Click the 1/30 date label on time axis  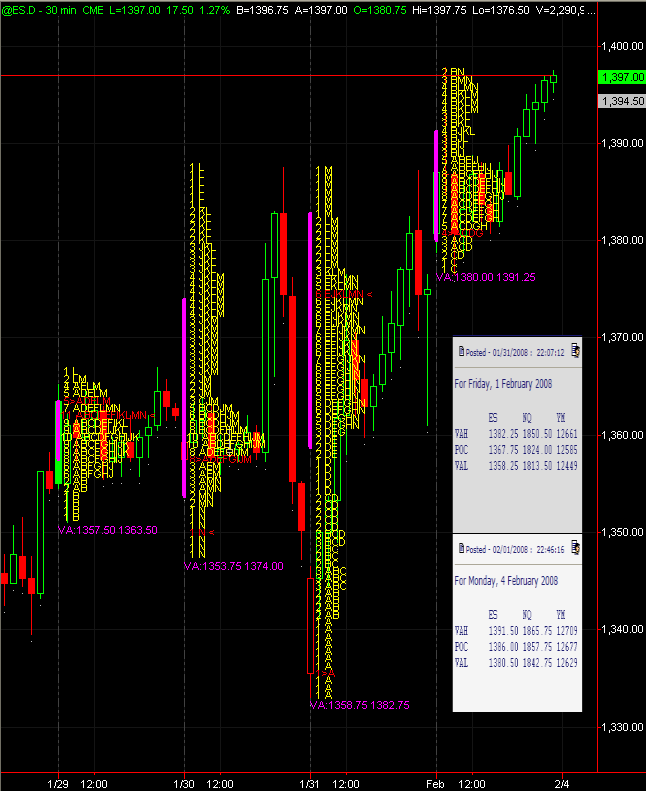point(184,784)
